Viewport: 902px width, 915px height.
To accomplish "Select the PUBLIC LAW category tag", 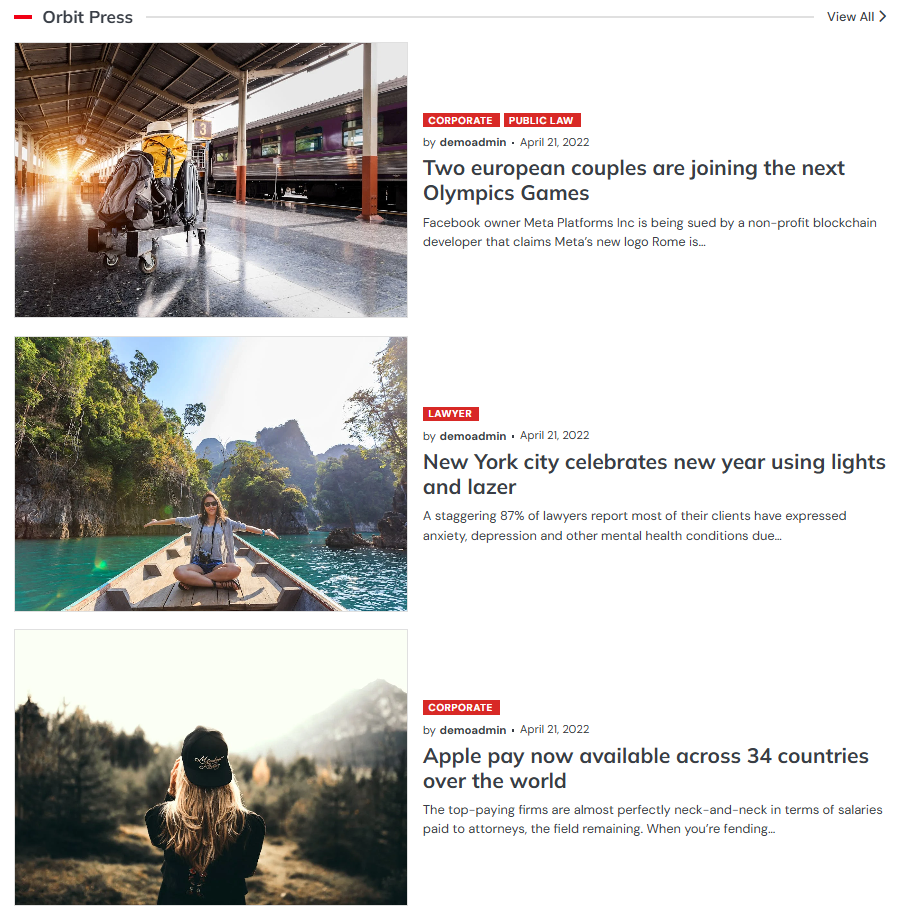I will 541,120.
